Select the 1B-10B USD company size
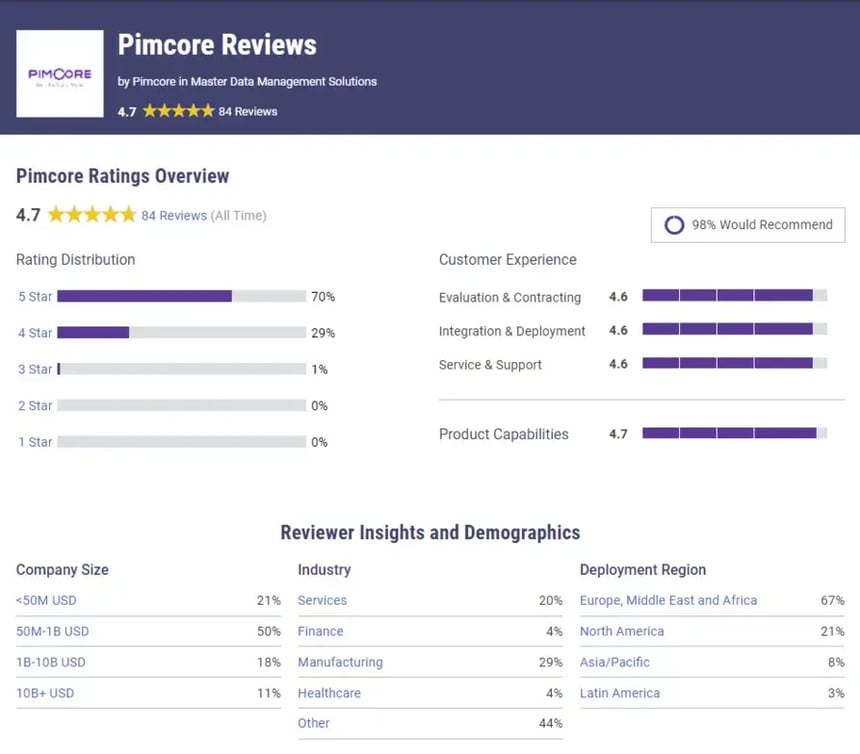860x754 pixels. pyautogui.click(x=51, y=662)
